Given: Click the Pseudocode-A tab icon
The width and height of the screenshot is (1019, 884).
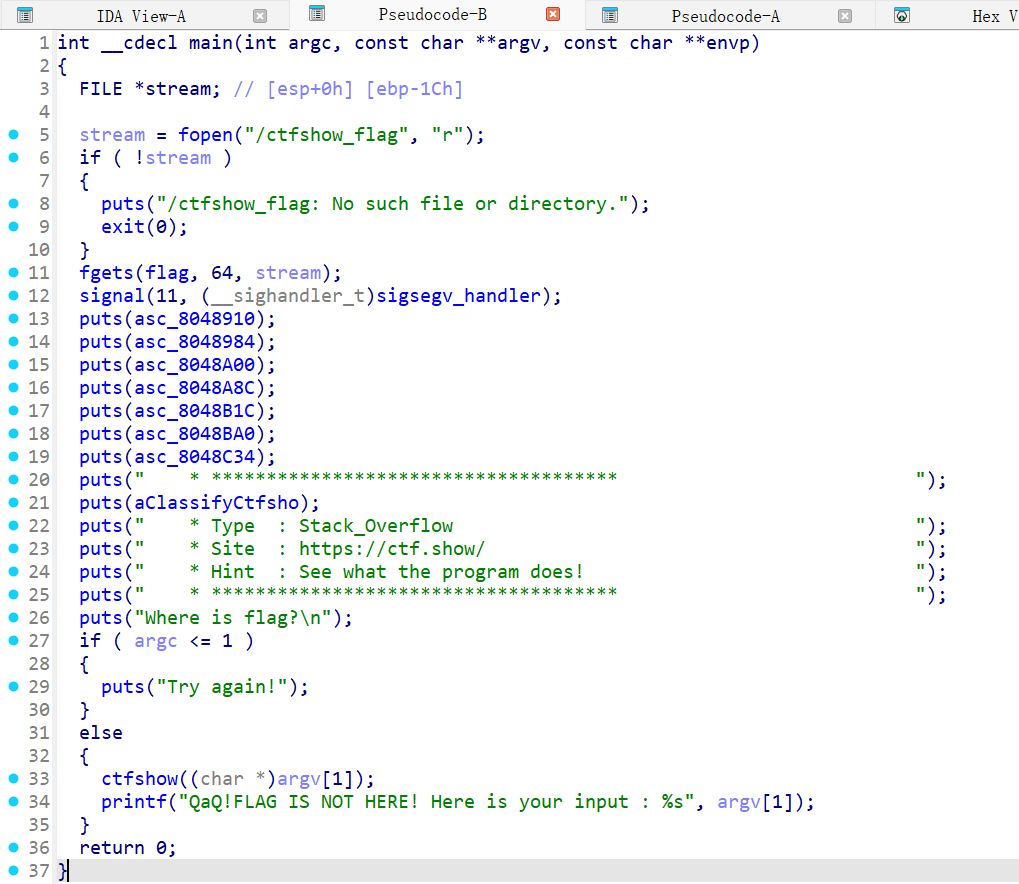Looking at the screenshot, I should coord(609,15).
